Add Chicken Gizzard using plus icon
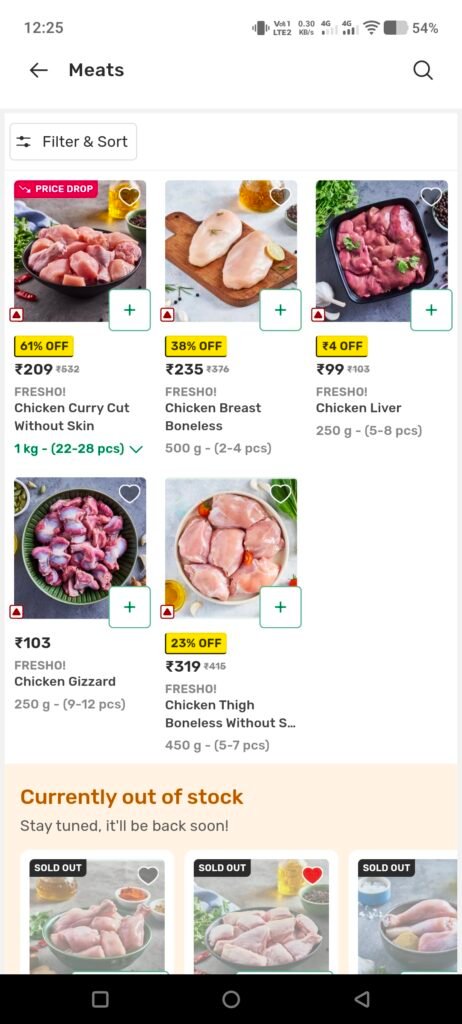462x1024 pixels. point(129,607)
